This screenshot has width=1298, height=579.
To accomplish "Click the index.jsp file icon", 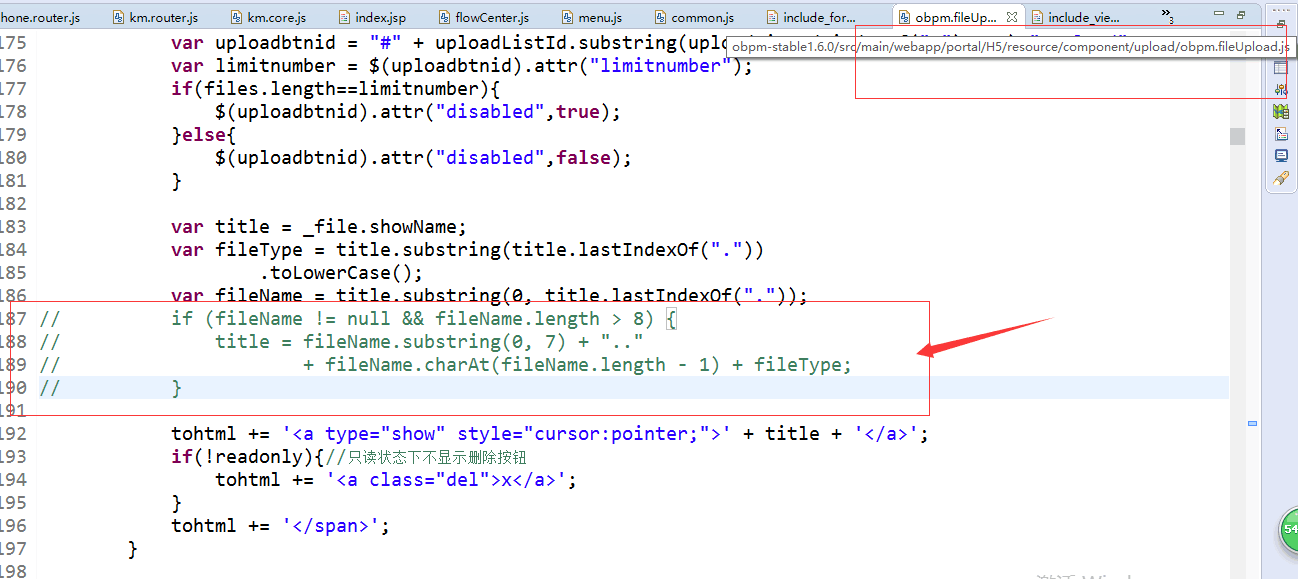I will (x=345, y=17).
